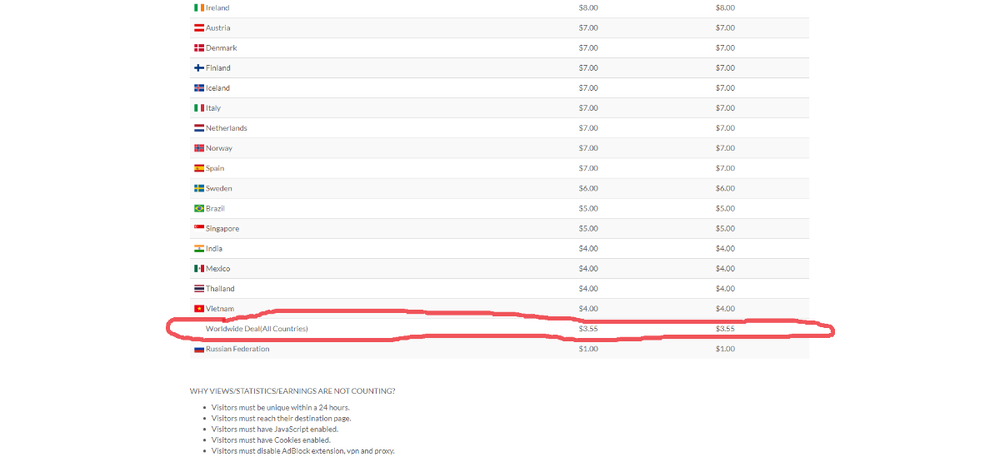Click the Thailand country label
This screenshot has height=467, width=1000.
220,288
